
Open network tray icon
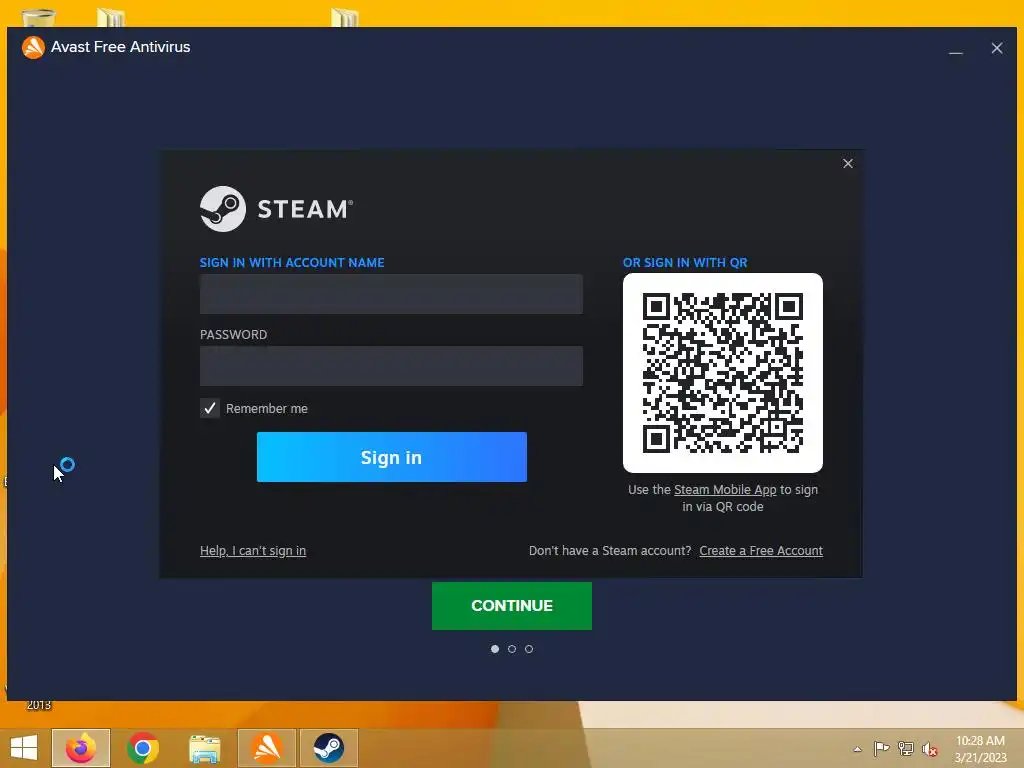click(906, 748)
